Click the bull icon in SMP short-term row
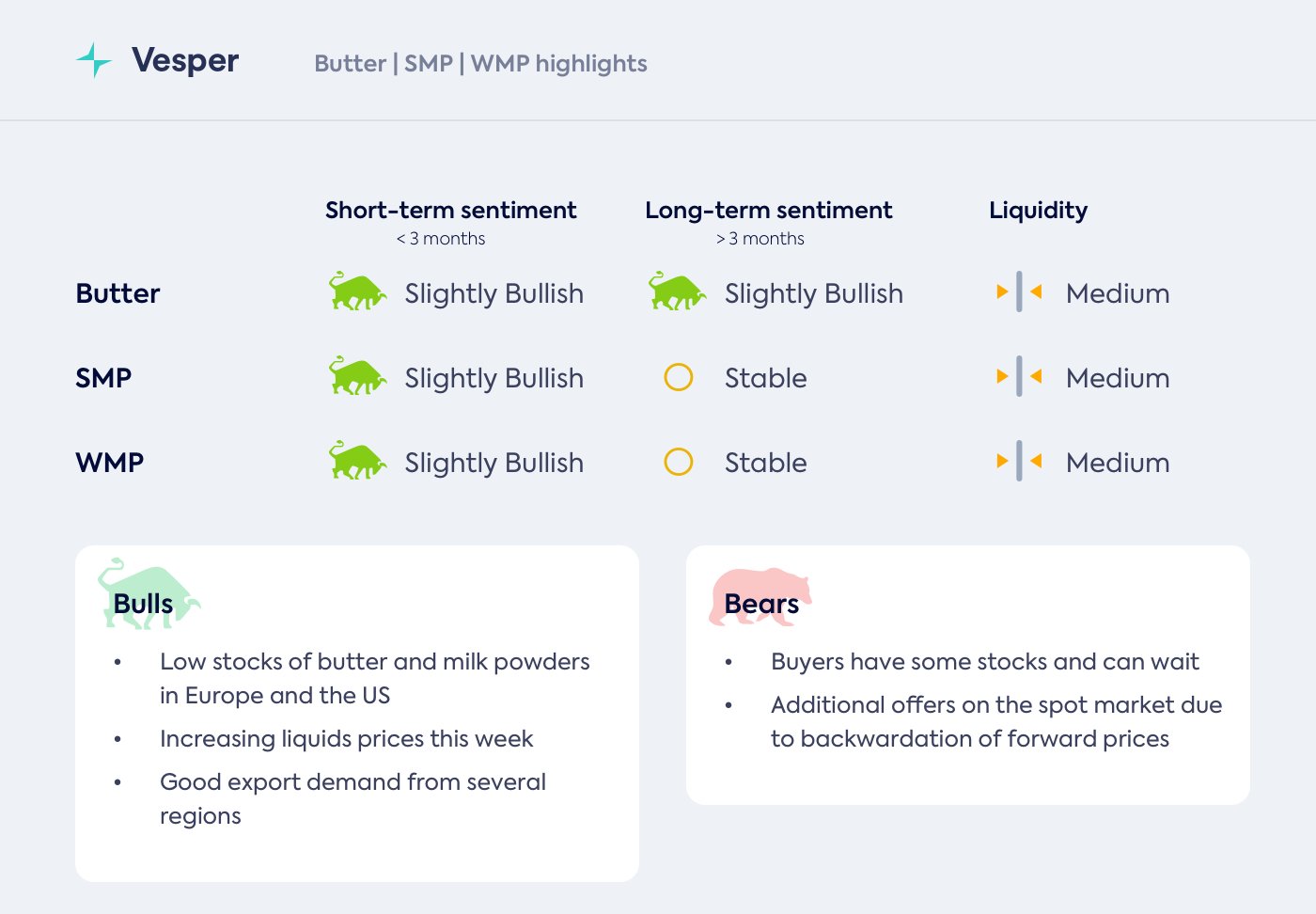The height and width of the screenshot is (914, 1316). click(357, 377)
